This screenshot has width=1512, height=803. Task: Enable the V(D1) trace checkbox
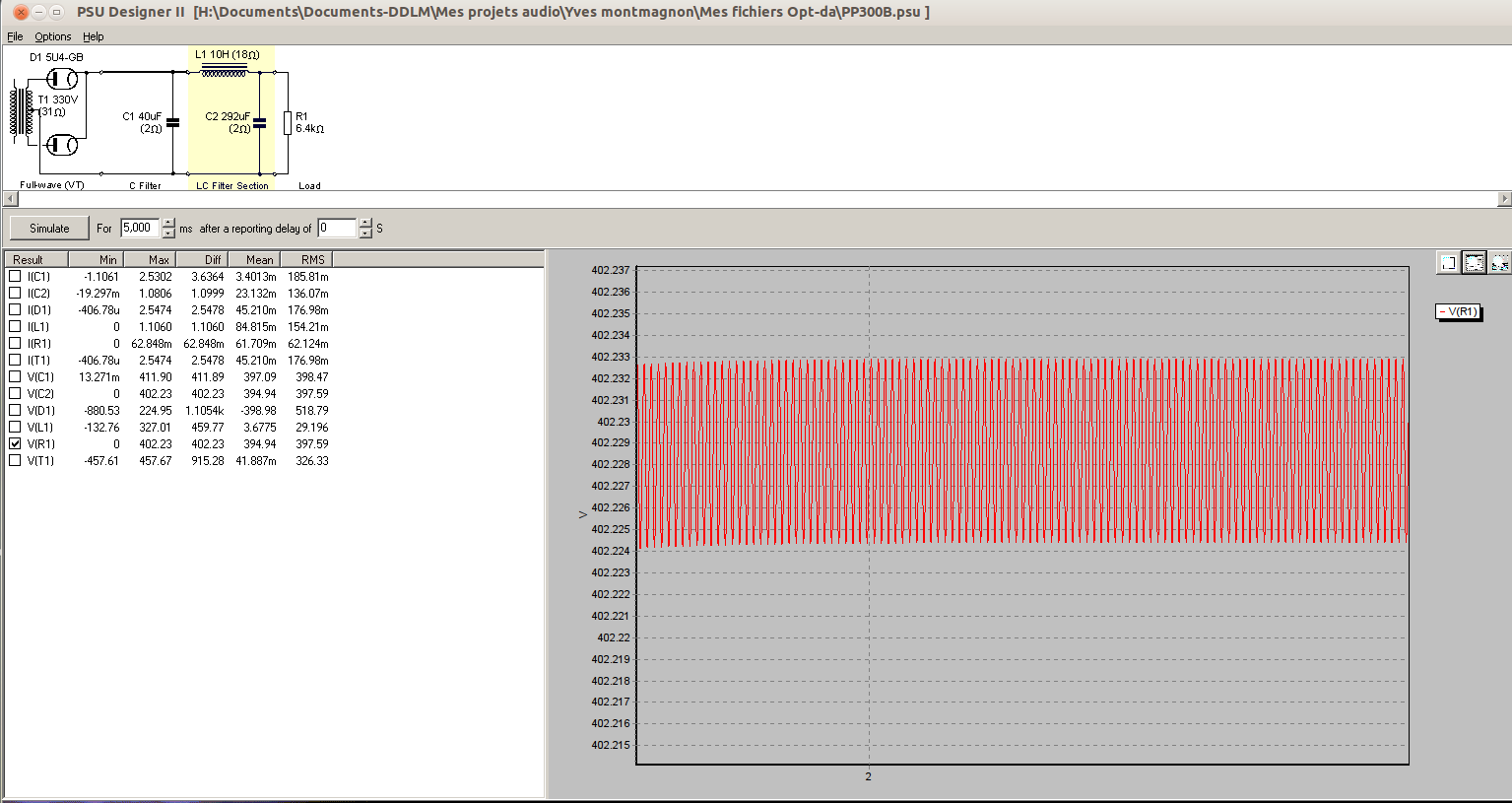pyautogui.click(x=15, y=410)
